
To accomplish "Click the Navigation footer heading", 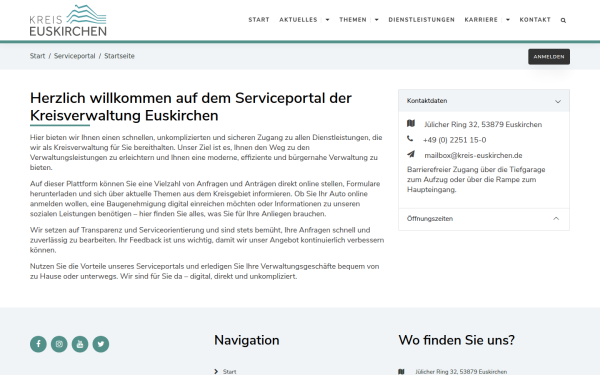I will [x=246, y=340].
